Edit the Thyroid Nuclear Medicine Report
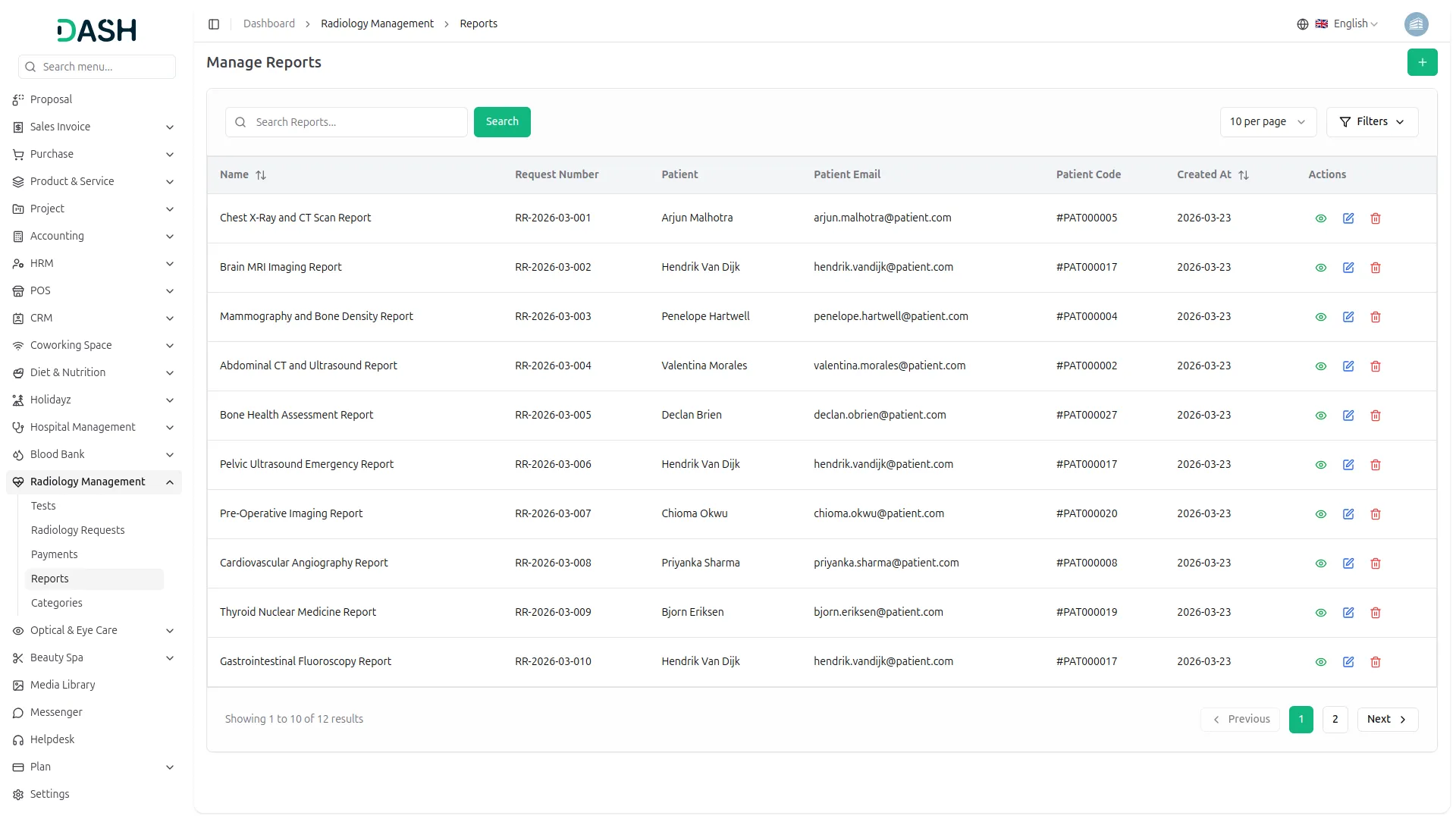 pyautogui.click(x=1348, y=613)
